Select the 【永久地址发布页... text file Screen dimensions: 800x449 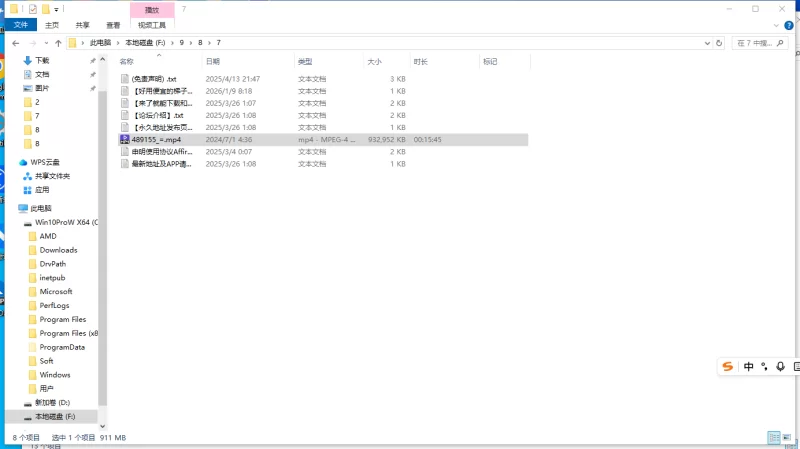pyautogui.click(x=162, y=128)
